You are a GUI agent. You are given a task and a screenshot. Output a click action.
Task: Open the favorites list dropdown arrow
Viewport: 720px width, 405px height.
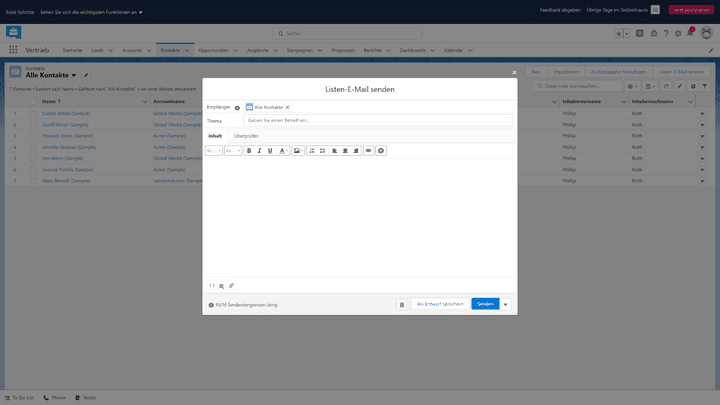click(x=627, y=34)
